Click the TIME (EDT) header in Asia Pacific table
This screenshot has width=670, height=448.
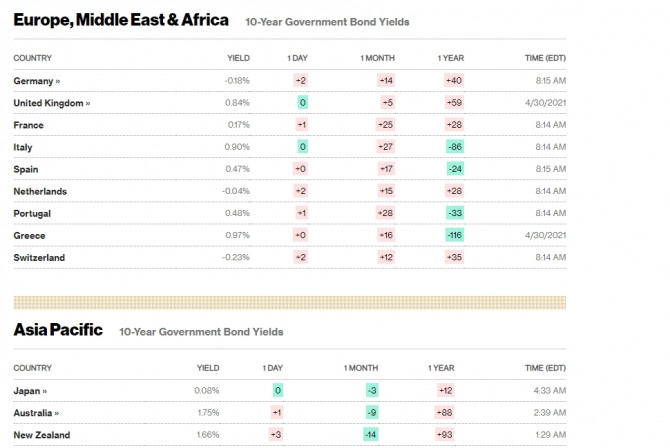pos(545,367)
